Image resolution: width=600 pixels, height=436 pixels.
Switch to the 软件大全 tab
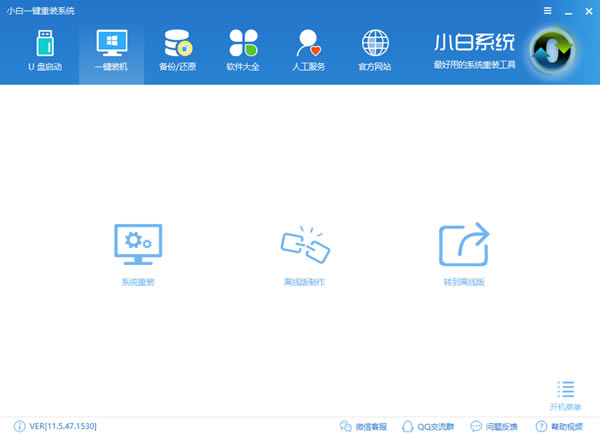click(243, 51)
